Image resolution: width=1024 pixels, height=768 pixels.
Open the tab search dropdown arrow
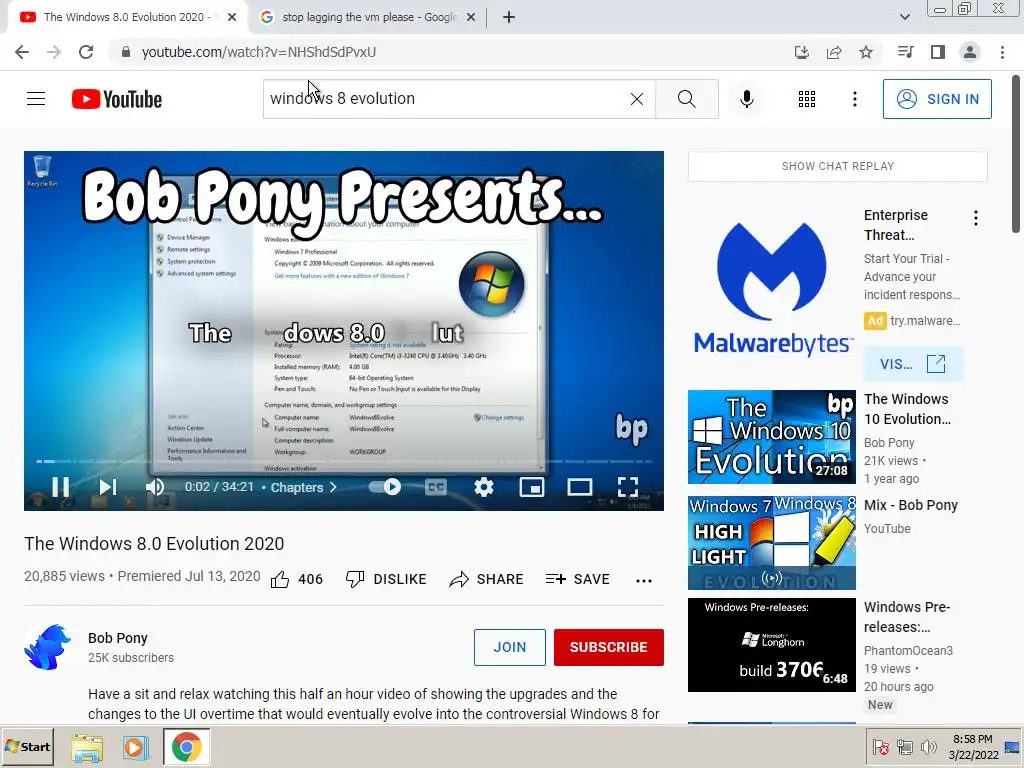(904, 17)
